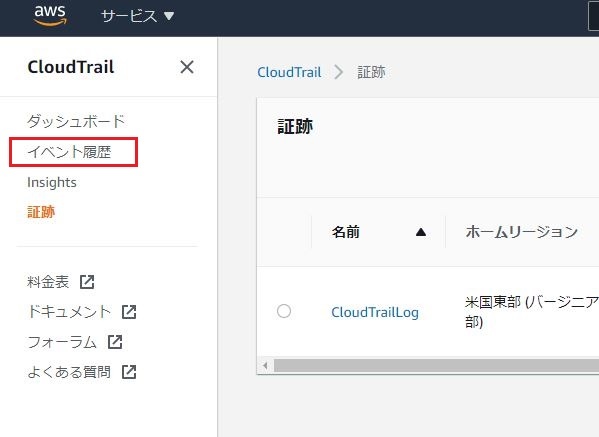Click external link icon beside フォーラム
This screenshot has height=437, width=599.
coord(115,342)
